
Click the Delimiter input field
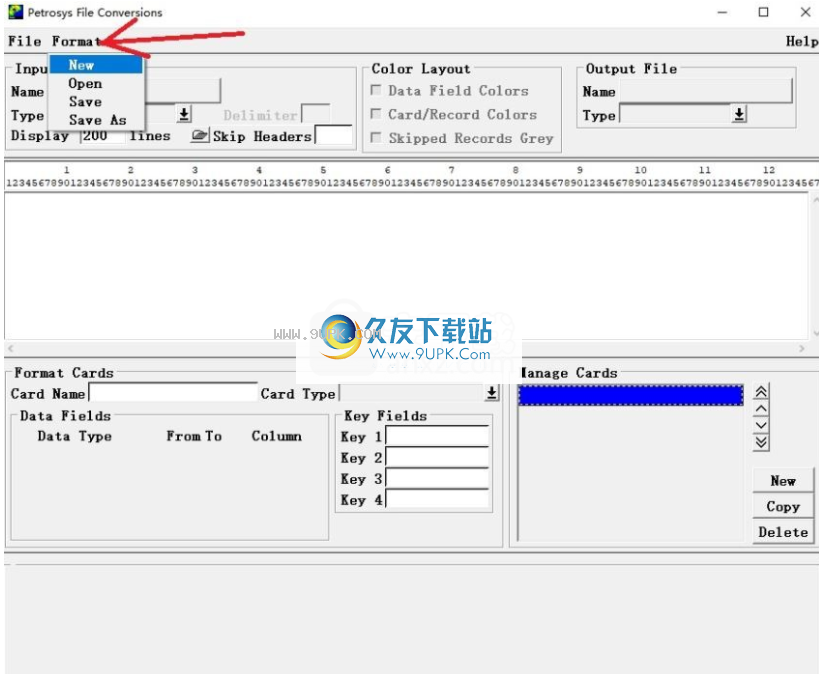(x=316, y=114)
